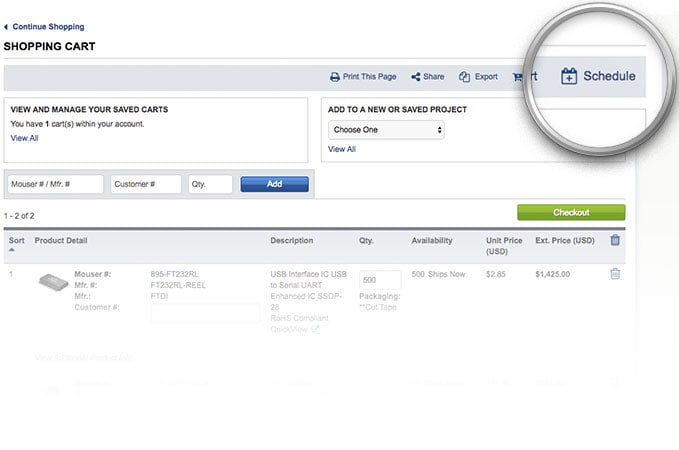Click the Mouser # / Mfr. # field
This screenshot has height=450, width=679.
click(x=55, y=184)
